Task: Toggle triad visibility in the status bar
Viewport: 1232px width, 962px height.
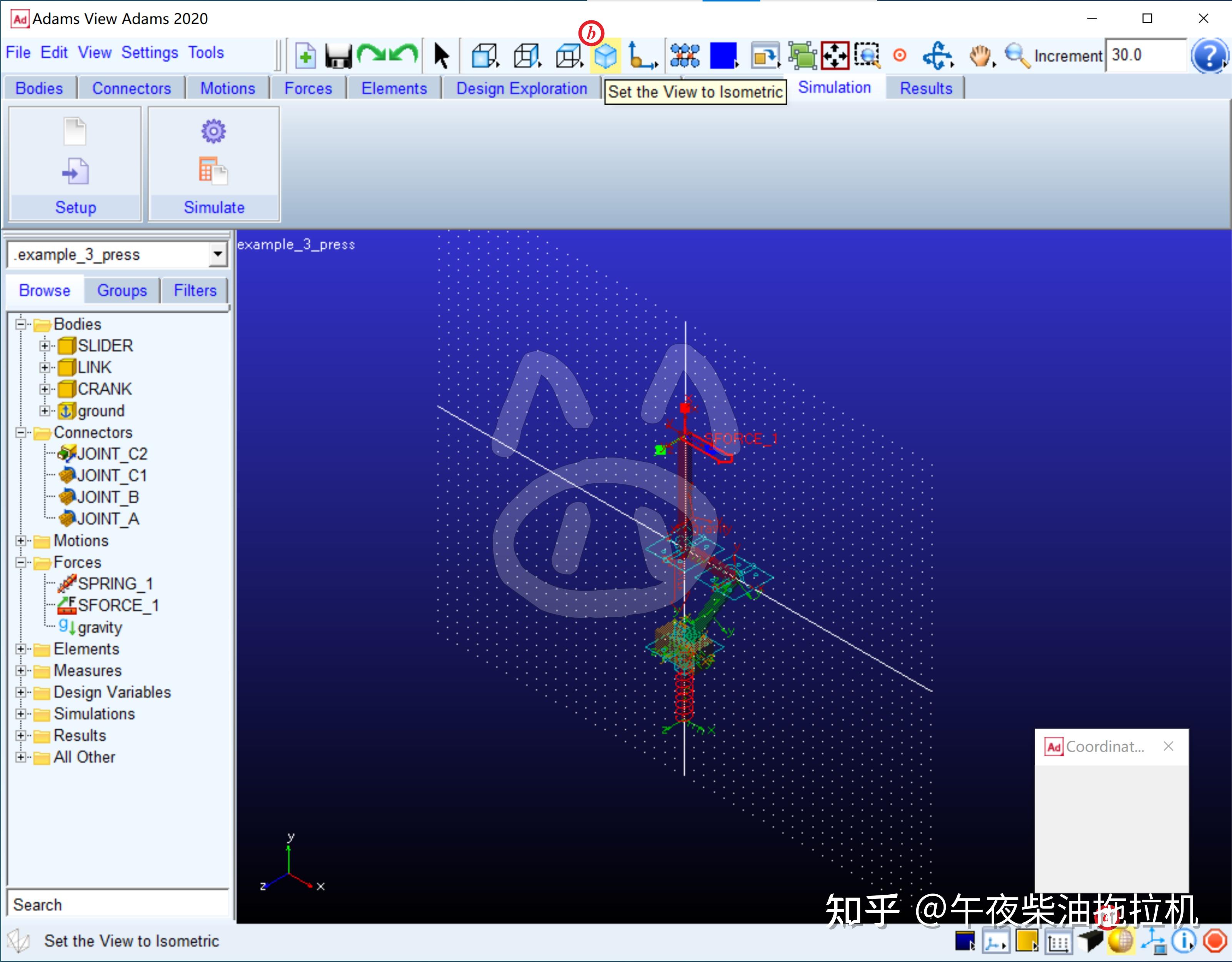Action: coord(996,941)
